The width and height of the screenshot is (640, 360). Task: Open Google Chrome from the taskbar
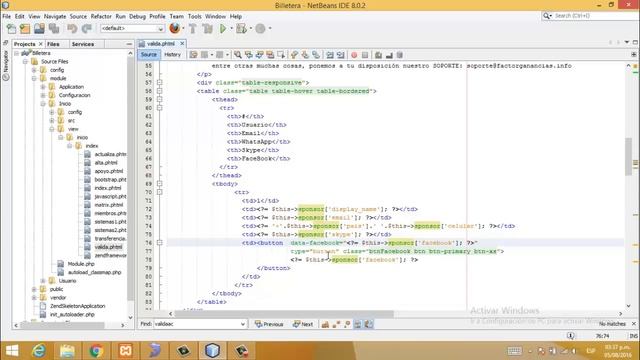[96, 351]
